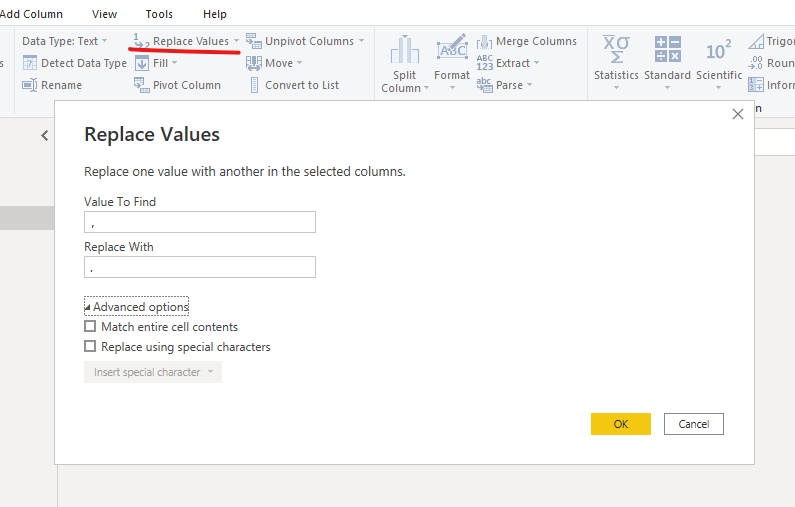Viewport: 795px width, 507px height.
Task: Click the Pivot Column icon
Action: coord(141,85)
